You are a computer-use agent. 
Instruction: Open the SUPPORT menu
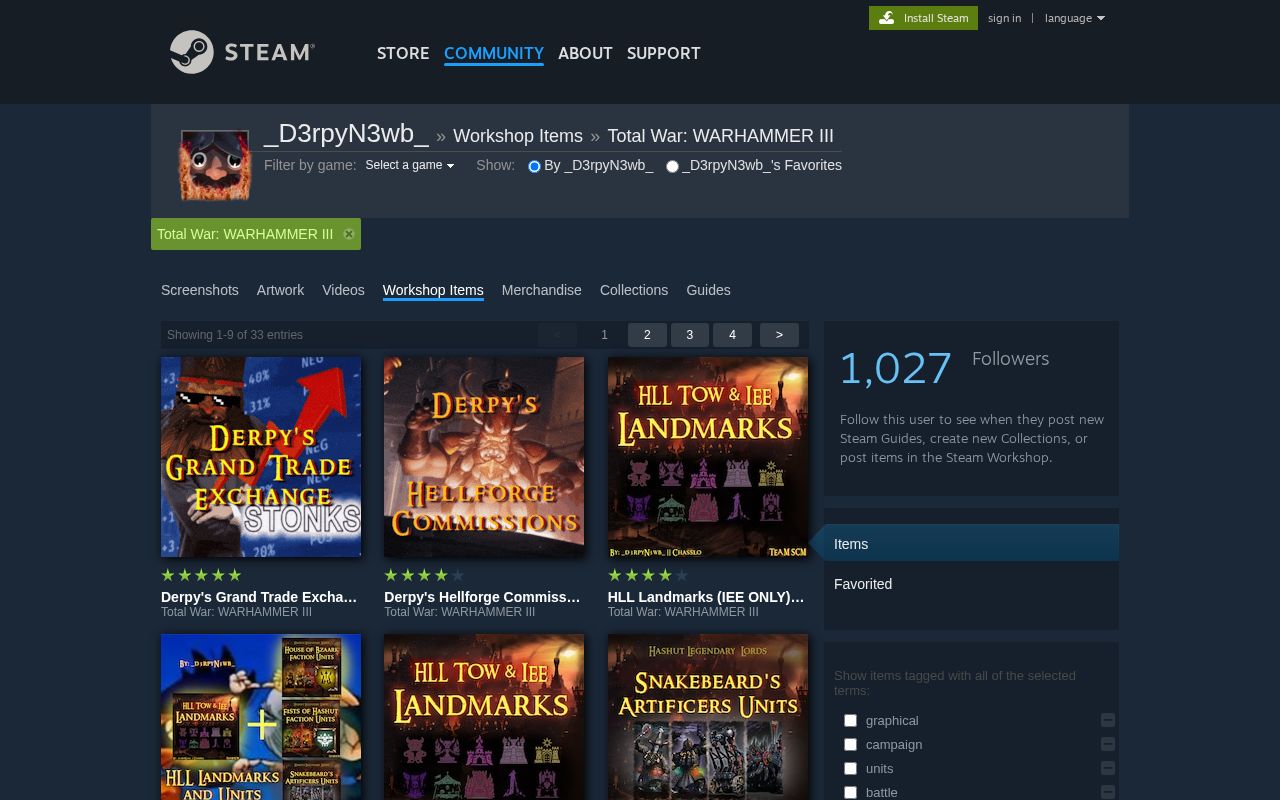click(x=664, y=53)
